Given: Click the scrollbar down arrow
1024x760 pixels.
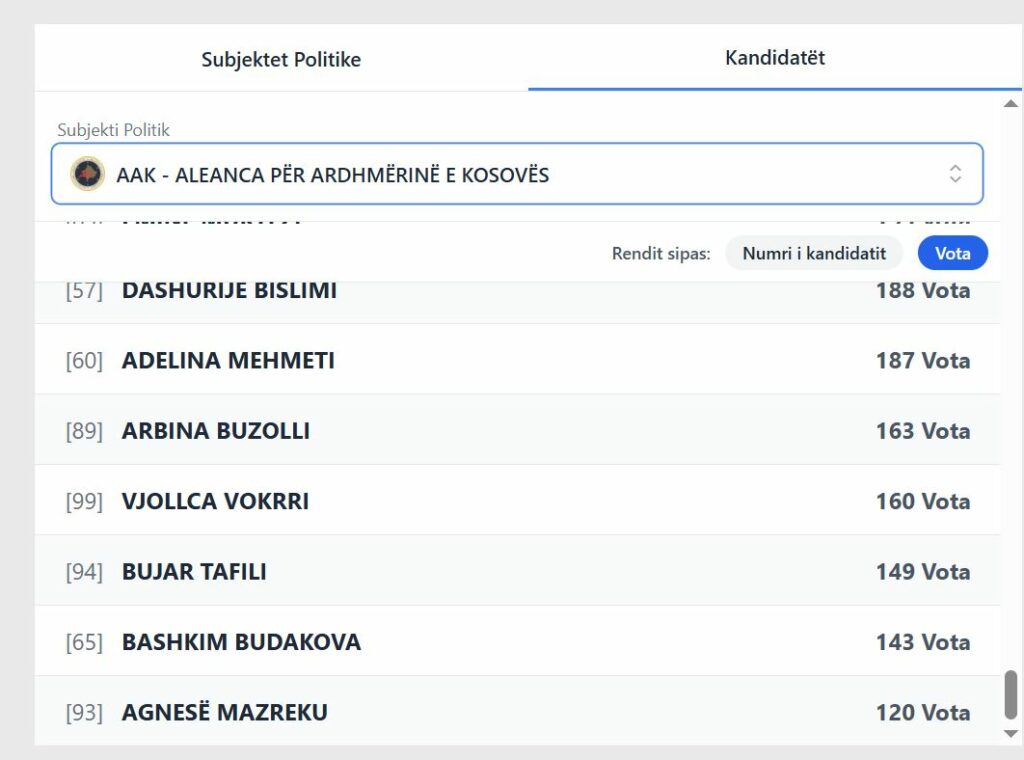Looking at the screenshot, I should point(1011,734).
